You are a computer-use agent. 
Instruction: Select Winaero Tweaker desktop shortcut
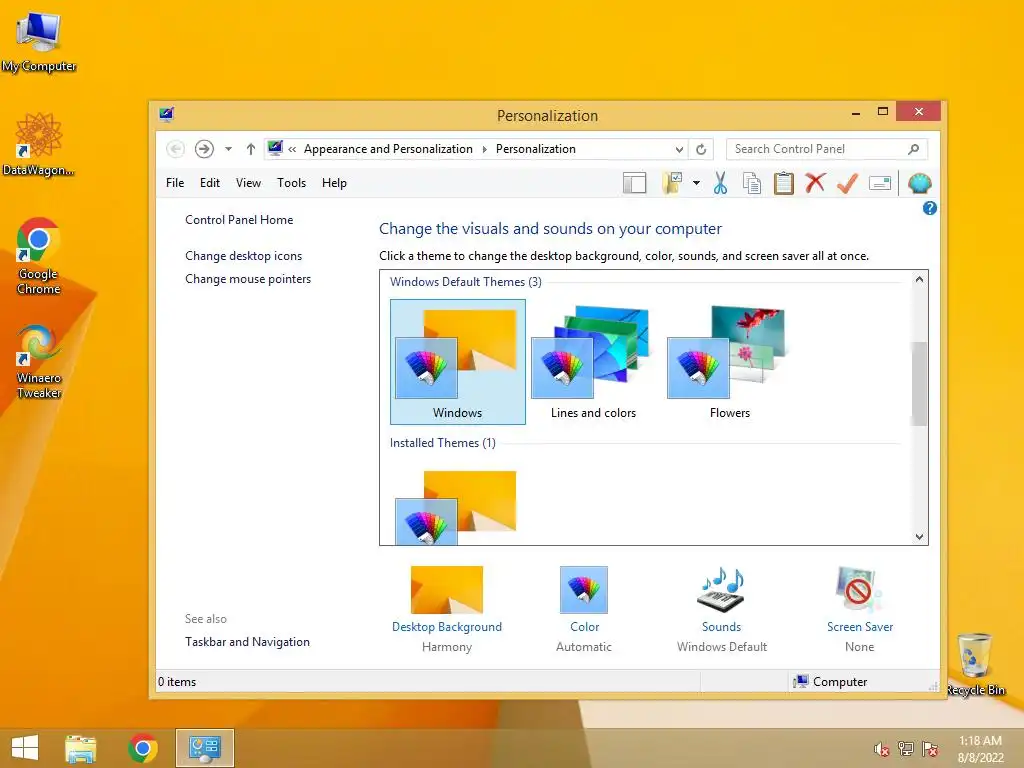pyautogui.click(x=39, y=362)
